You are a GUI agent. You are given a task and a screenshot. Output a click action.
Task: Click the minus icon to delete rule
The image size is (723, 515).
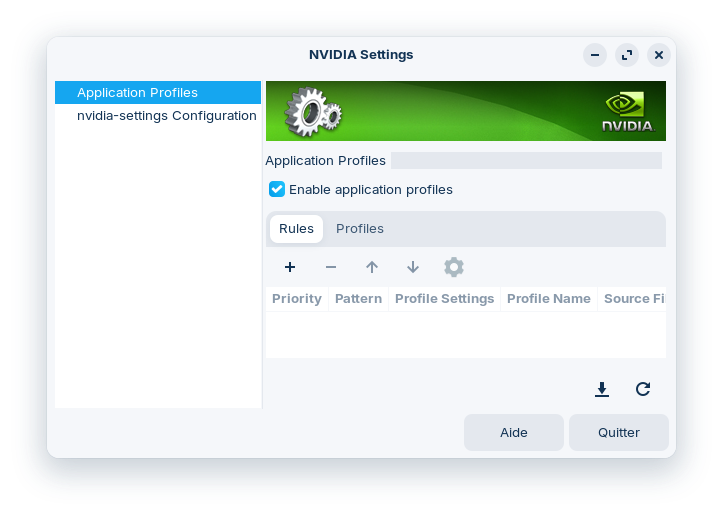331,267
